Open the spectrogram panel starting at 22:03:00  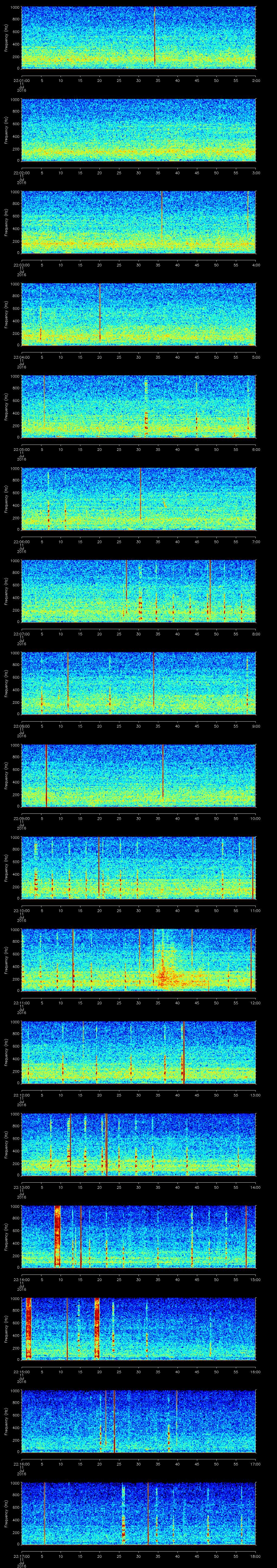coord(139,222)
